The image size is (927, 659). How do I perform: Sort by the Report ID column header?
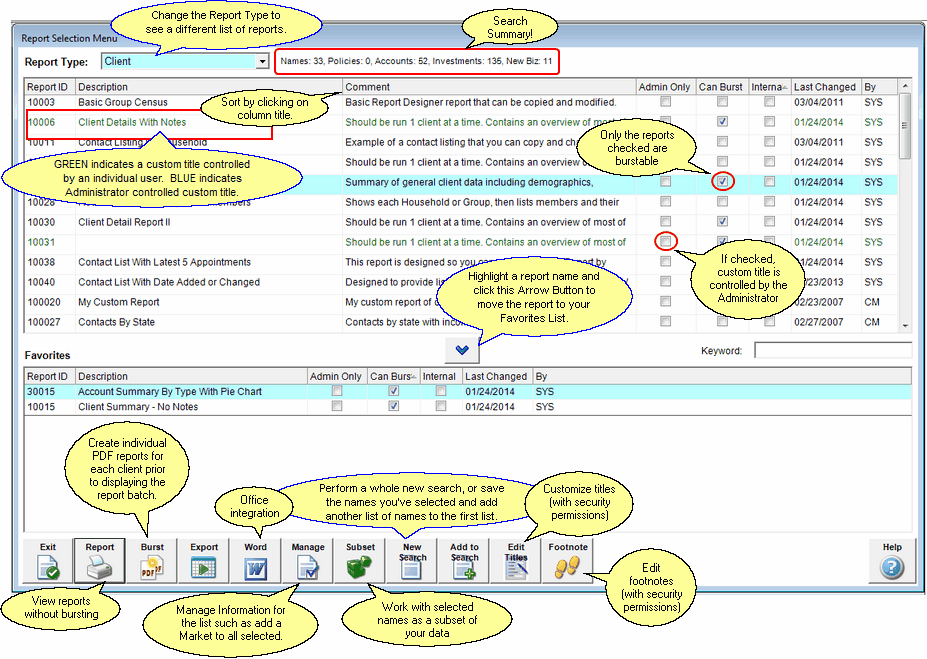point(48,87)
